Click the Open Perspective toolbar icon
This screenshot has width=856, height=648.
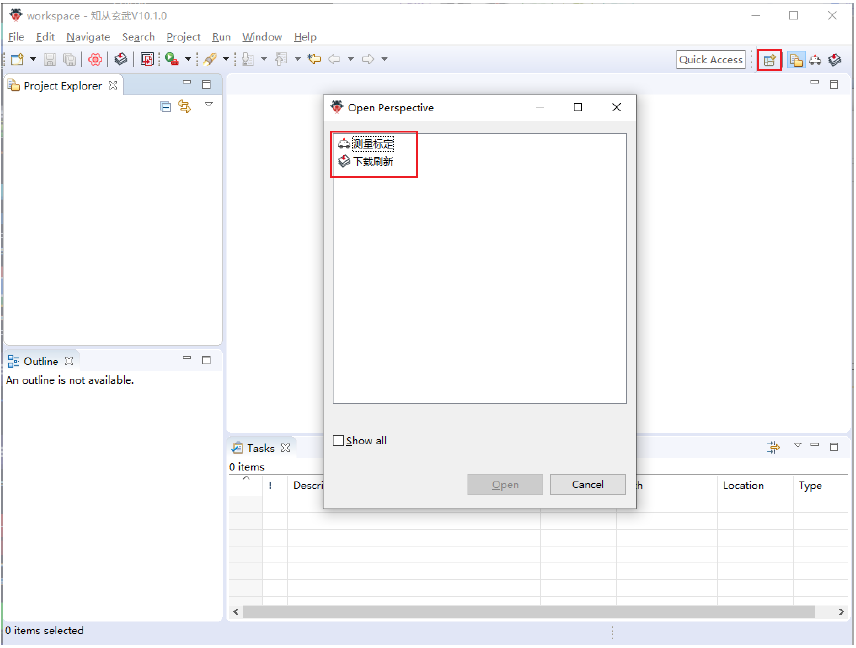tap(769, 60)
